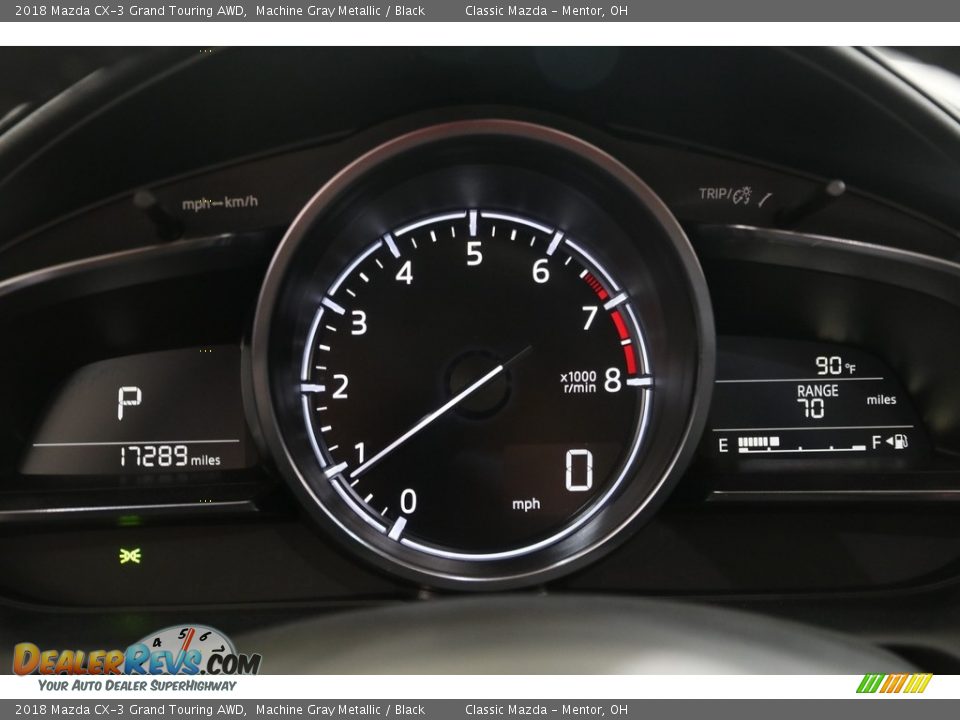Click the colored stripes logo bottom right

click(x=894, y=683)
